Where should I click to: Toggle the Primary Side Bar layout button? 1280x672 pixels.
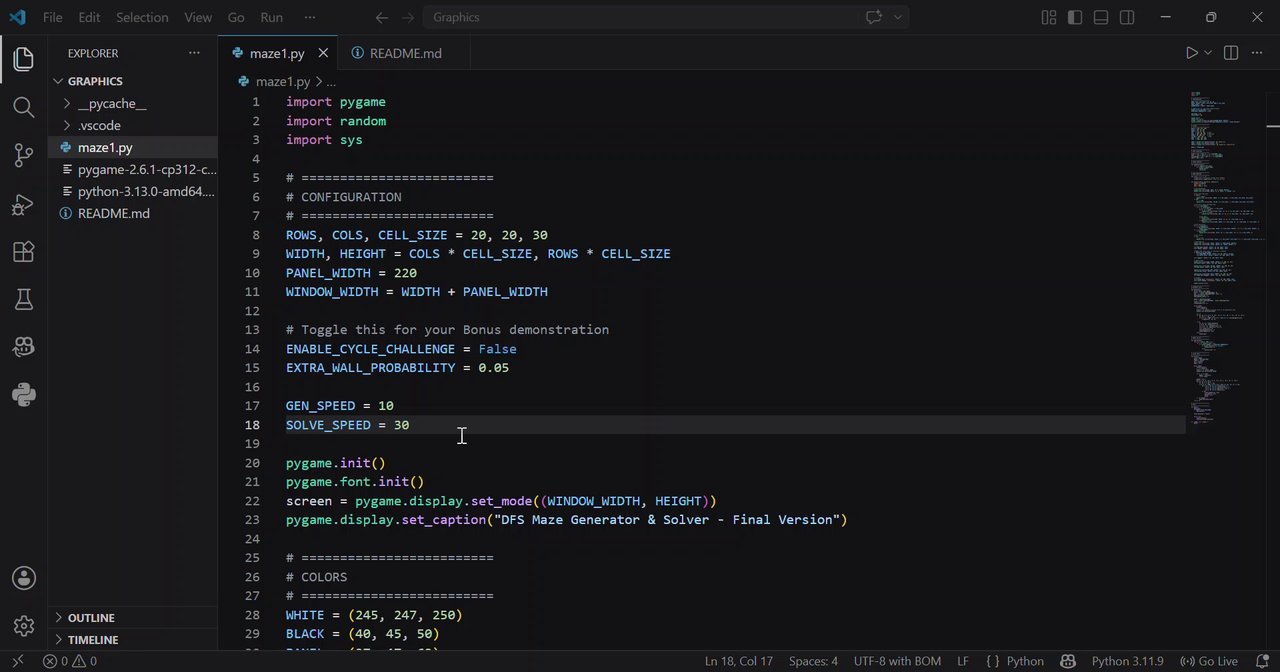tap(1075, 17)
